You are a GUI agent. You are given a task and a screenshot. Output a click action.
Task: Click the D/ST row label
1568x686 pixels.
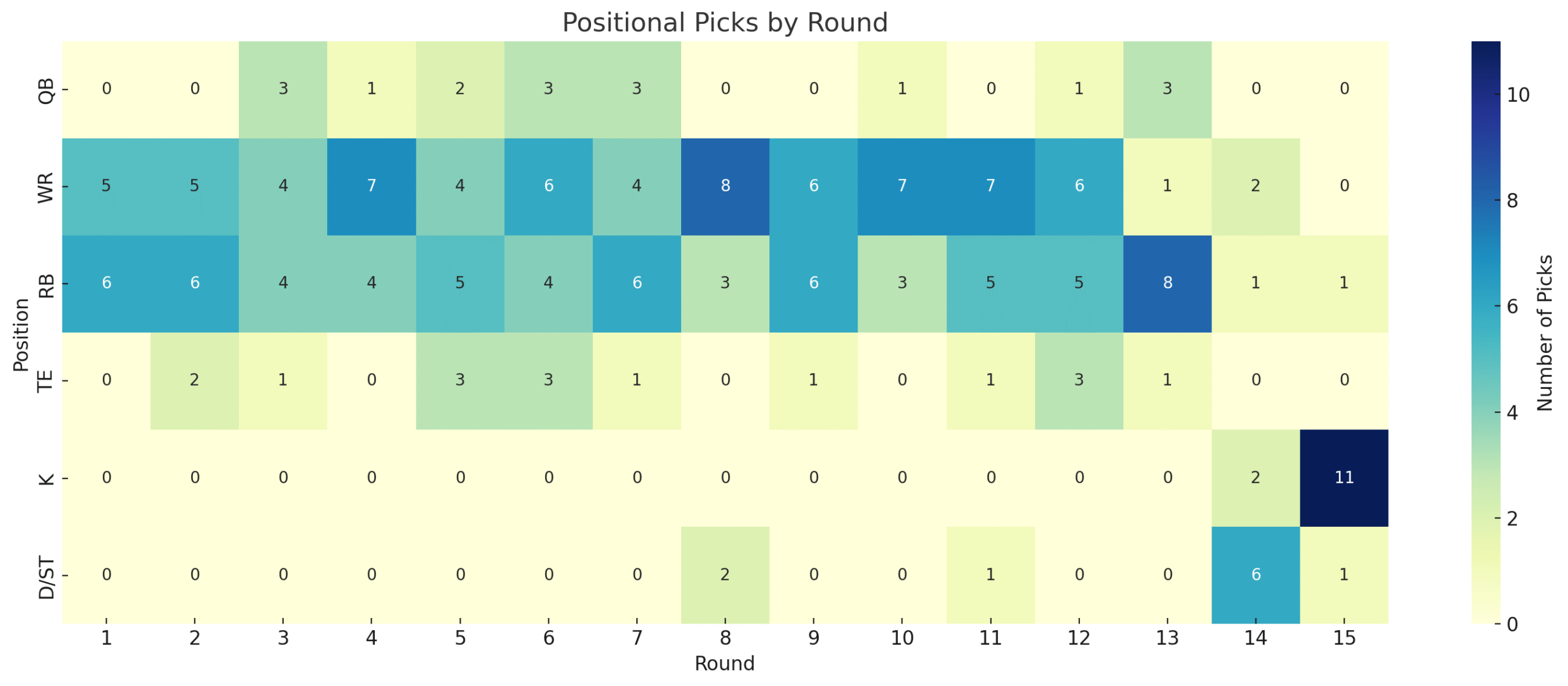click(47, 577)
